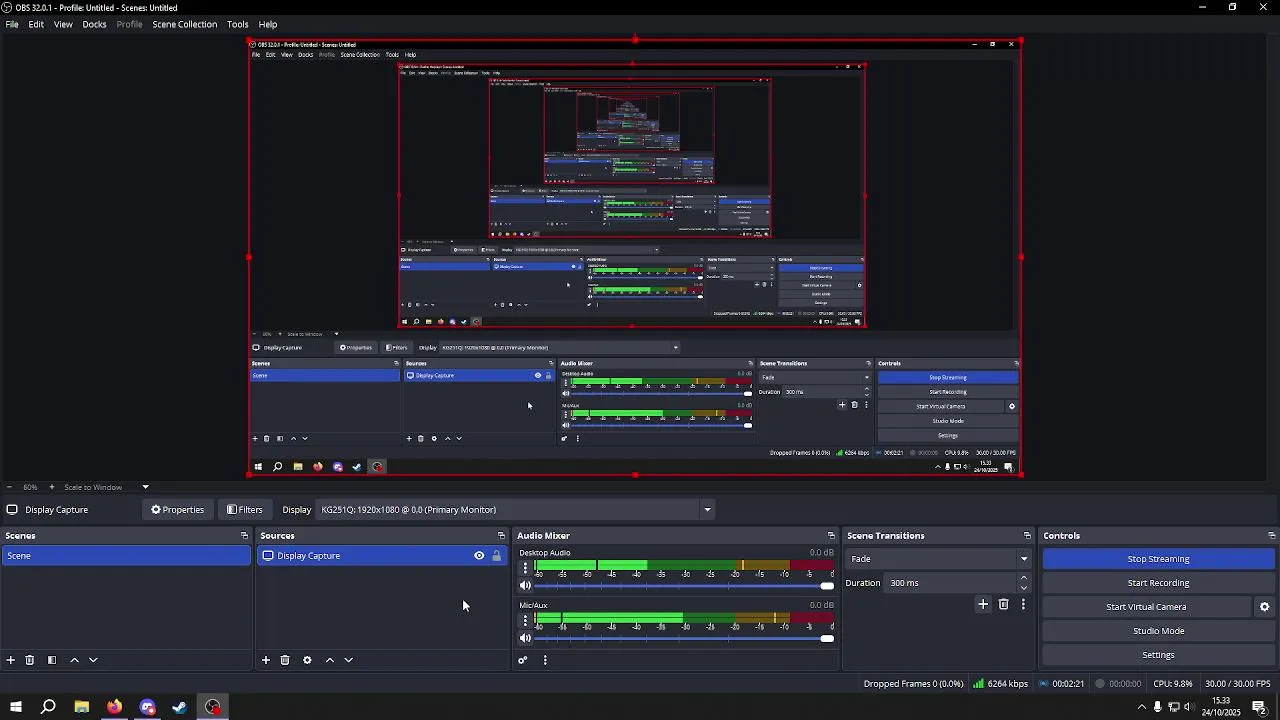The image size is (1280, 720).
Task: Open transition properties three-dot menu
Action: coord(1023,604)
